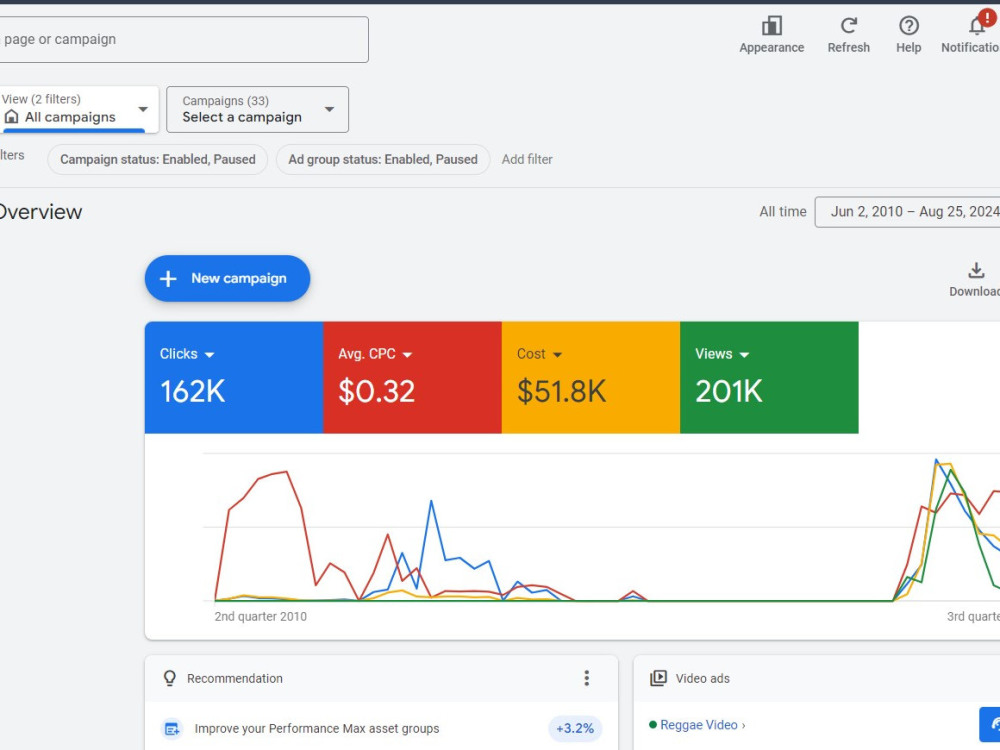Open the Avg. CPC metric dropdown

click(408, 355)
